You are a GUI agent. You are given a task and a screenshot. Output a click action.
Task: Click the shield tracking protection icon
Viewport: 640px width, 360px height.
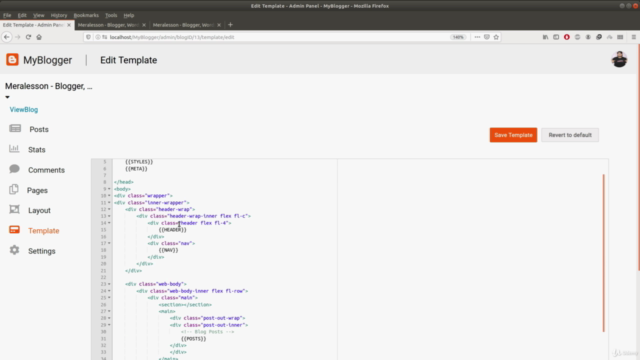coord(88,37)
